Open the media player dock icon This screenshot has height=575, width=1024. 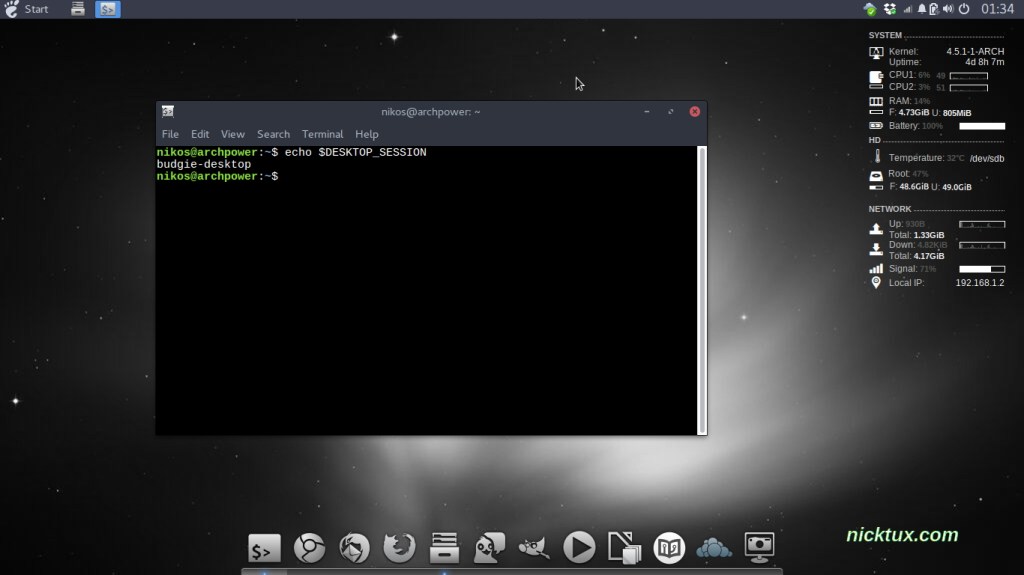click(579, 548)
